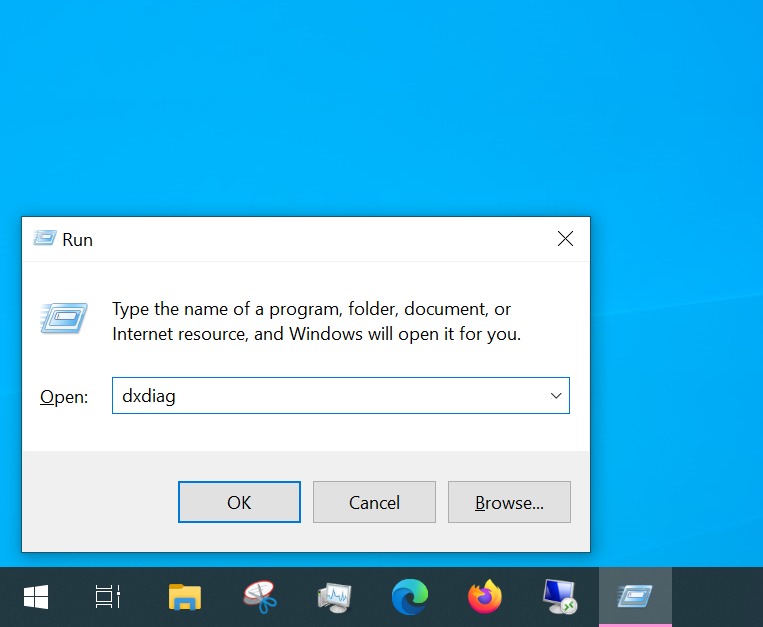Click the Browse... button
763x627 pixels.
click(509, 502)
